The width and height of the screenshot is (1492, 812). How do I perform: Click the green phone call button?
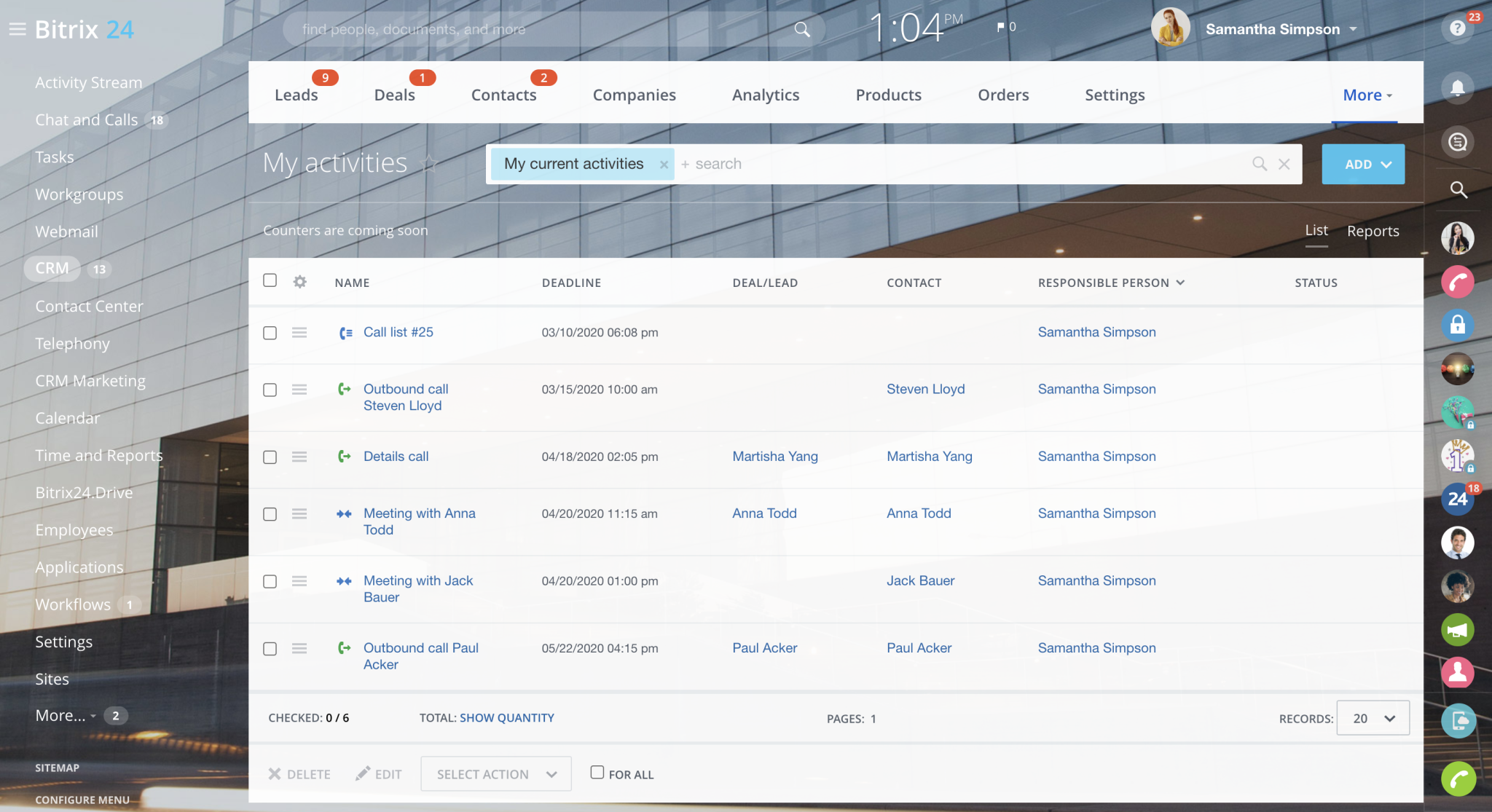click(x=1458, y=779)
